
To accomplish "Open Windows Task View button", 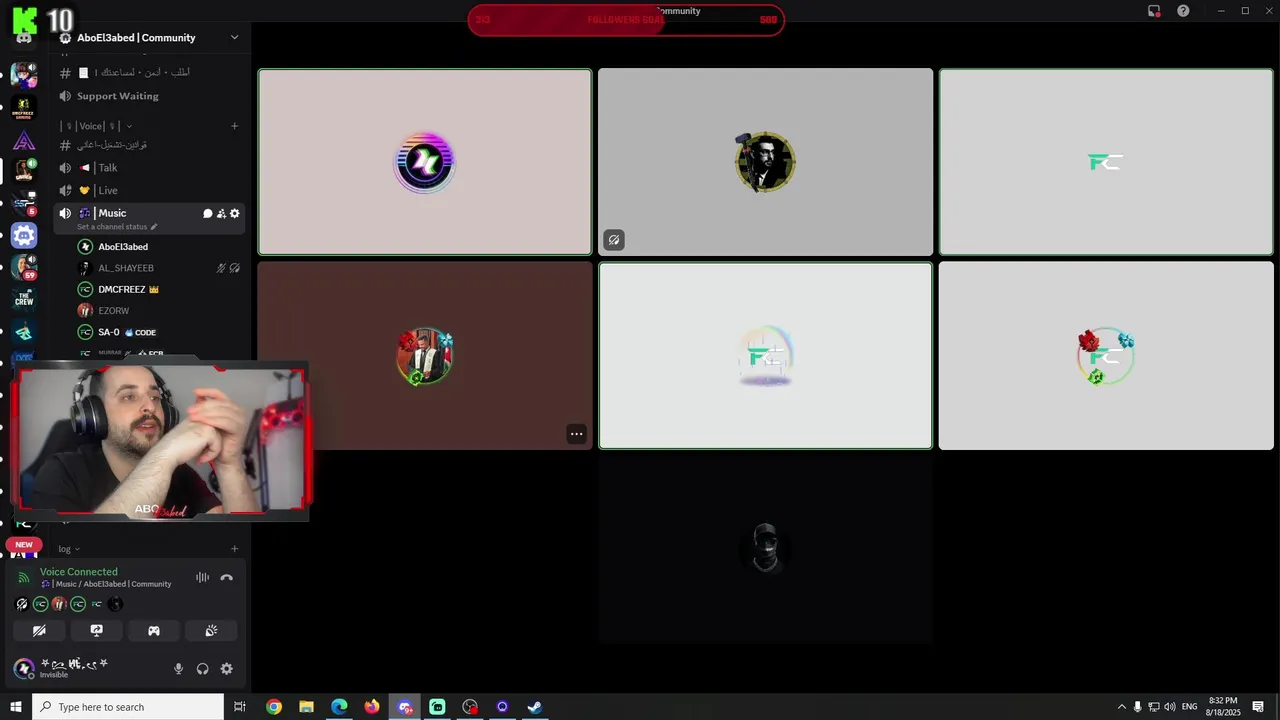I will click(240, 707).
